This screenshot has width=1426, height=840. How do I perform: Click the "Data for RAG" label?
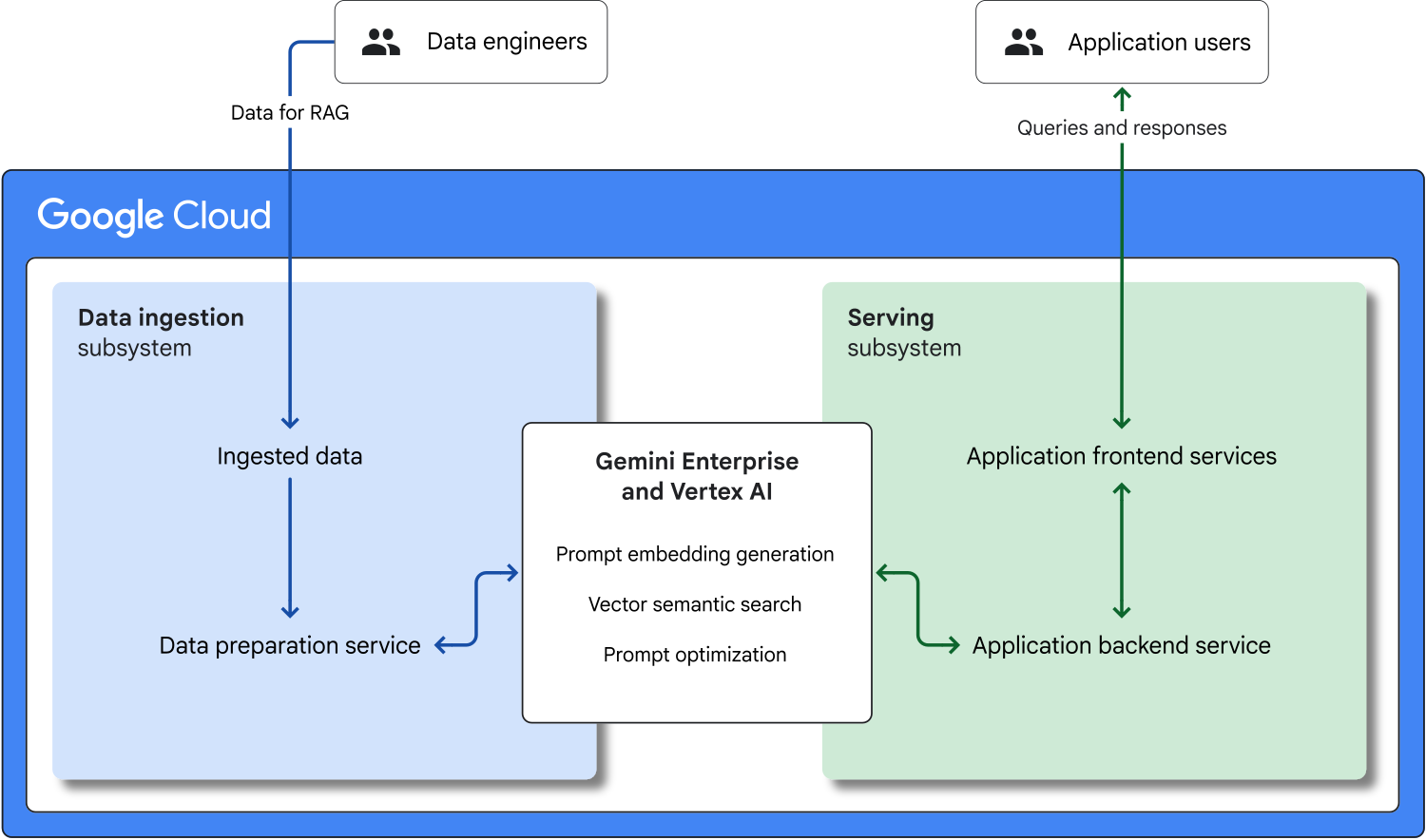pos(290,112)
